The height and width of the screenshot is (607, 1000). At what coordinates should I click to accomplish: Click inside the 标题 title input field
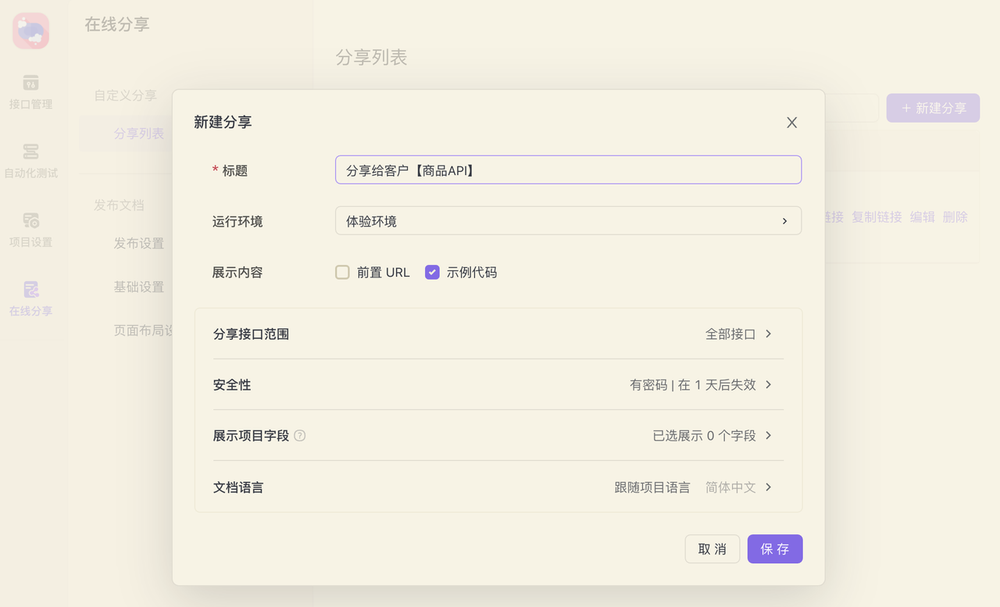[x=568, y=170]
